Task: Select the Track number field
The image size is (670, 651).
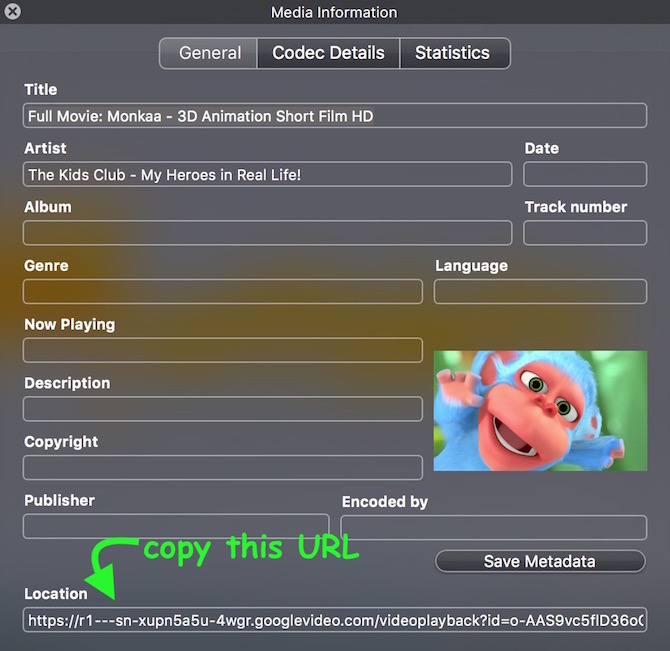Action: [585, 233]
